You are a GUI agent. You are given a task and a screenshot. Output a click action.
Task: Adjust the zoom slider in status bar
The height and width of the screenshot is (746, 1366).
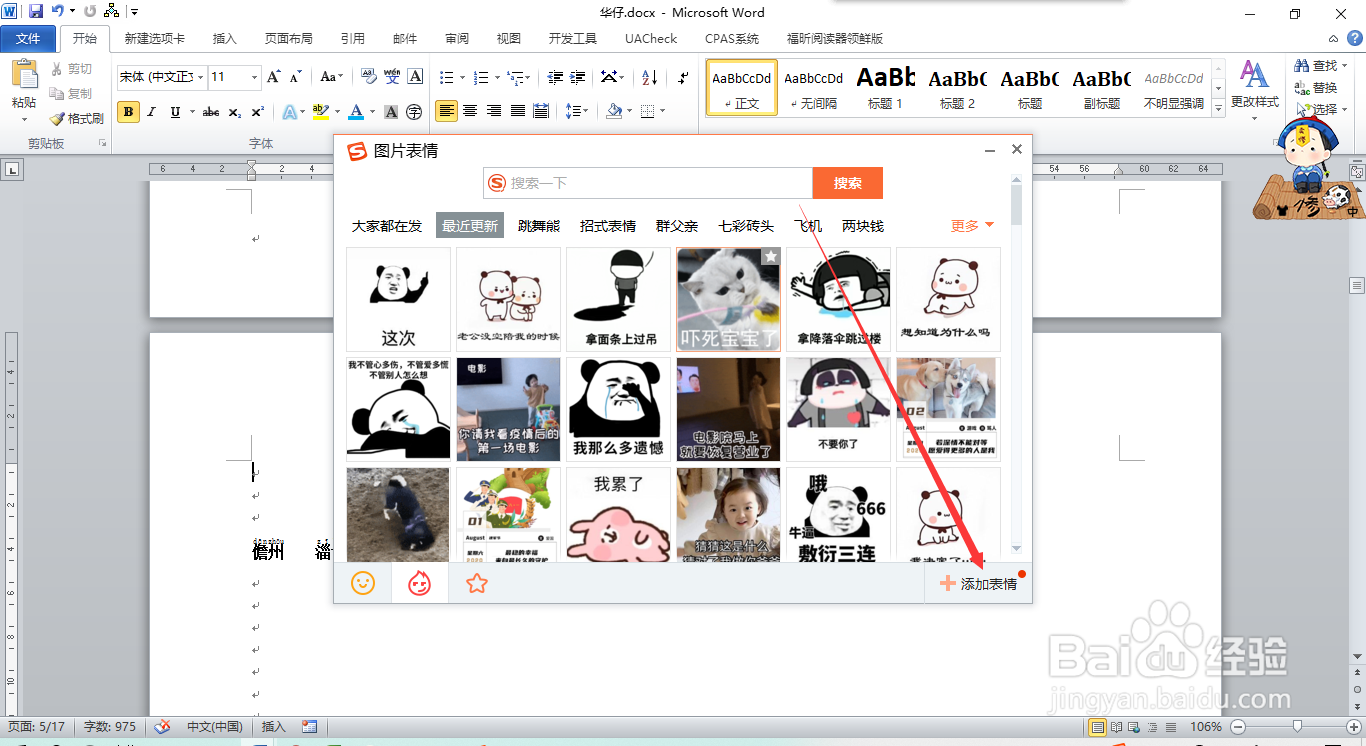pos(1297,727)
